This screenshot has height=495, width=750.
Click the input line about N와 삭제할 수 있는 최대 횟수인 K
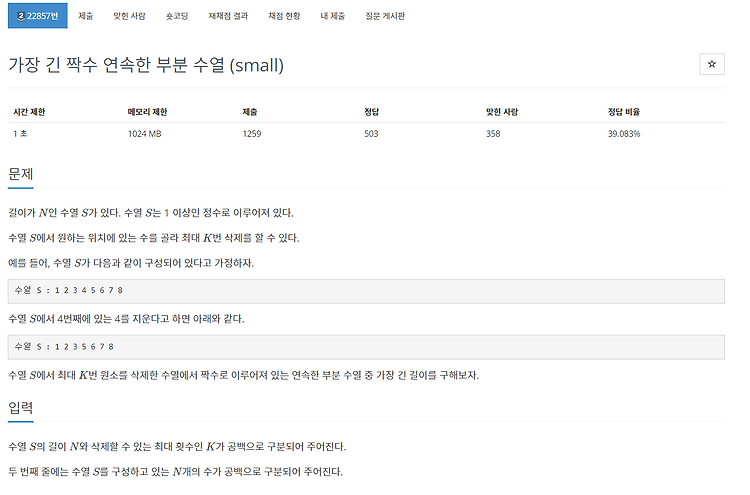pos(177,447)
